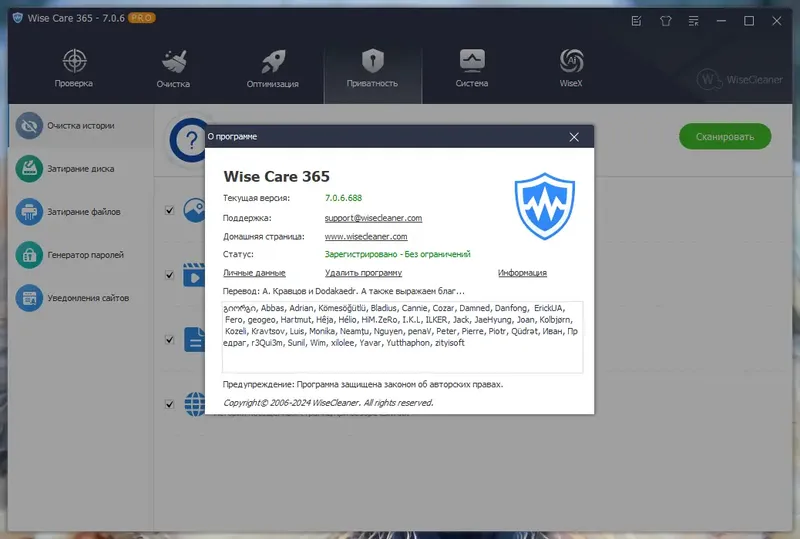Open the Оптимизация rocket tab
Viewport: 800px width, 539px height.
coord(273,69)
